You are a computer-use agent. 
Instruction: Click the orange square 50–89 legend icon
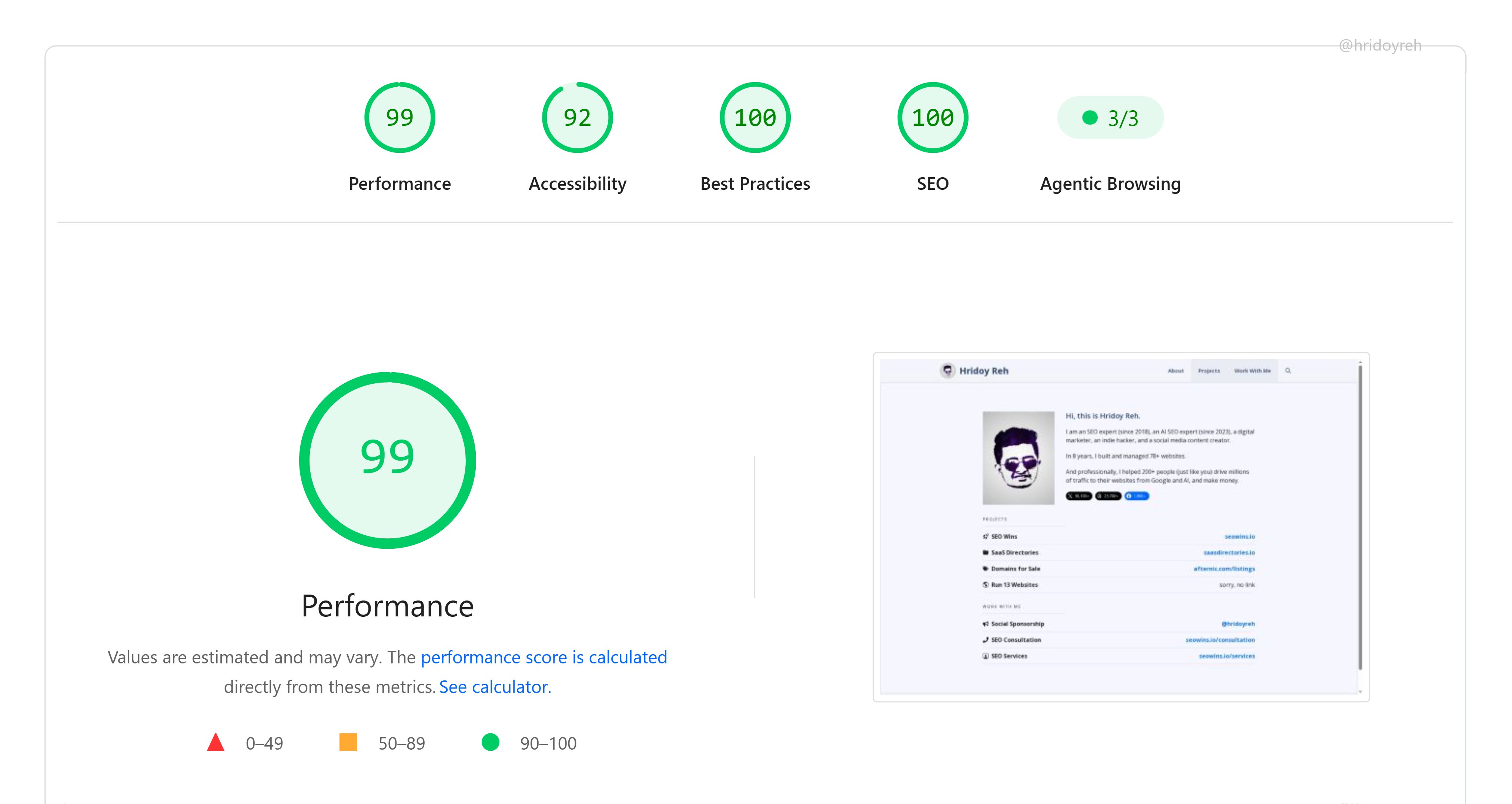348,742
